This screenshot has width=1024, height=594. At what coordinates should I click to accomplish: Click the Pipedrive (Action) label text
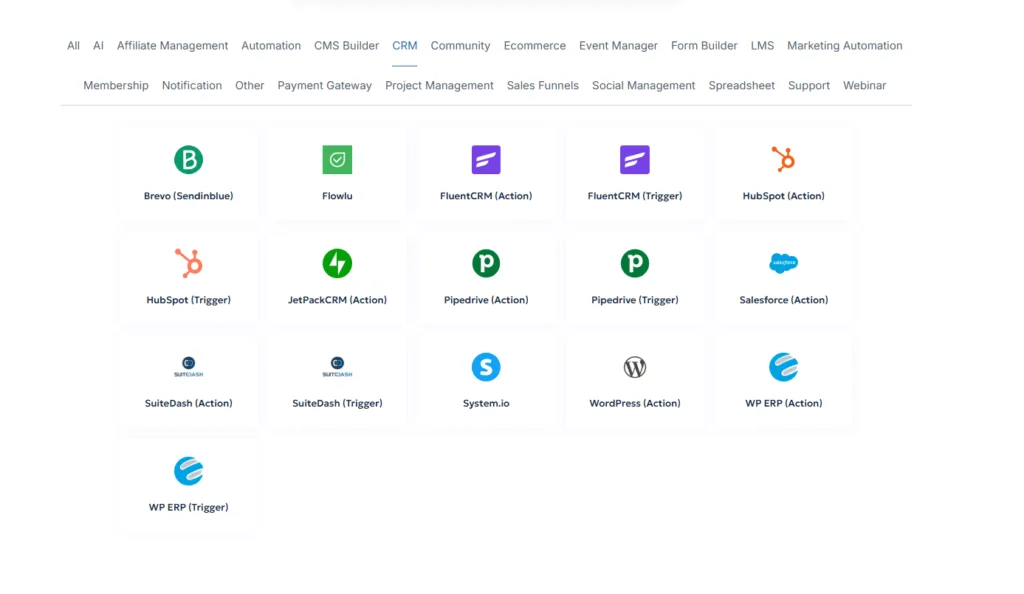486,300
